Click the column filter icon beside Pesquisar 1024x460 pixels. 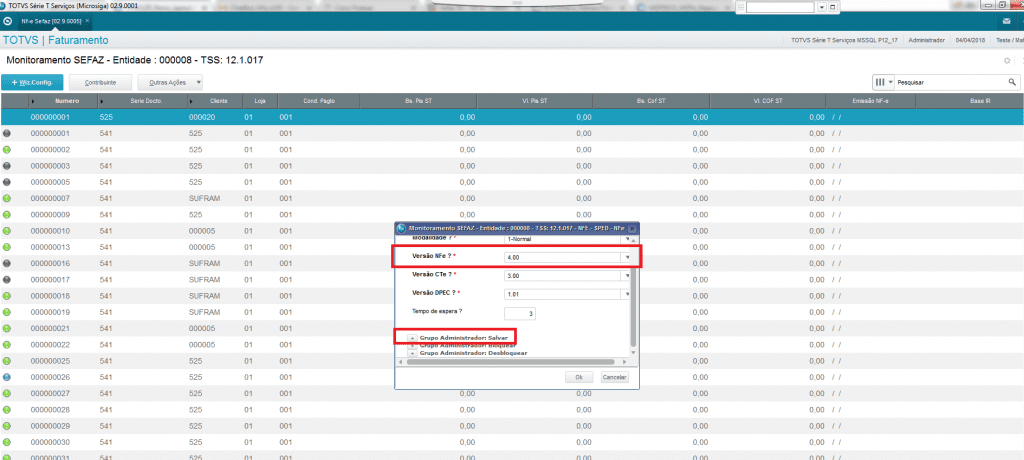[881, 81]
